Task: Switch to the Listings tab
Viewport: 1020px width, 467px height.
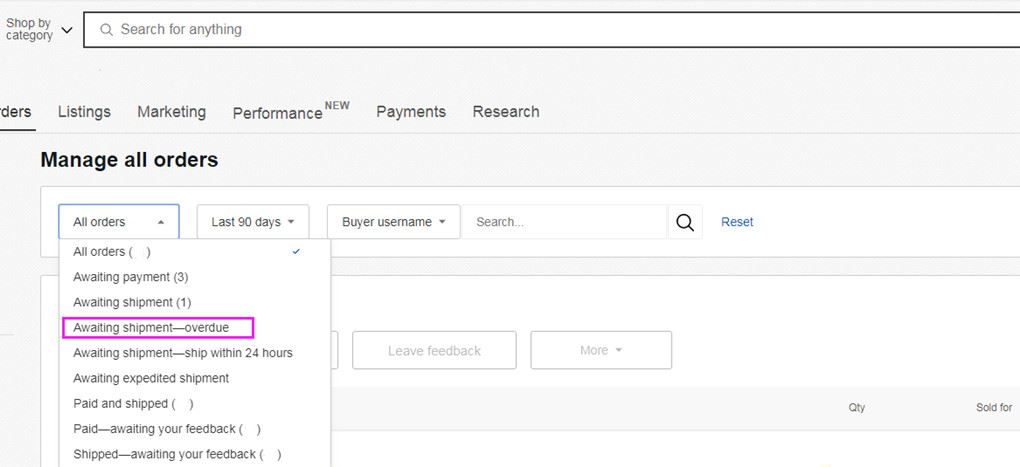Action: point(84,112)
